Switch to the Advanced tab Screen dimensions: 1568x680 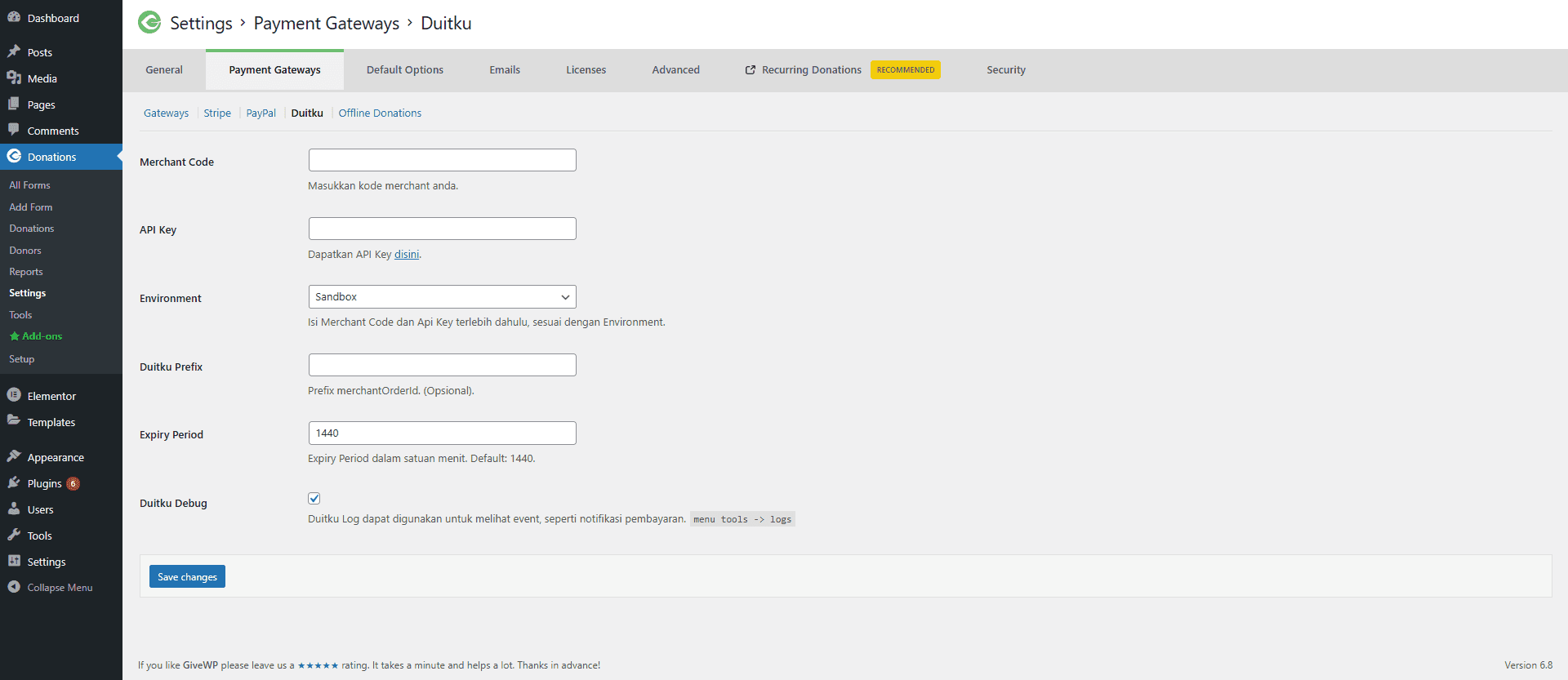point(676,70)
